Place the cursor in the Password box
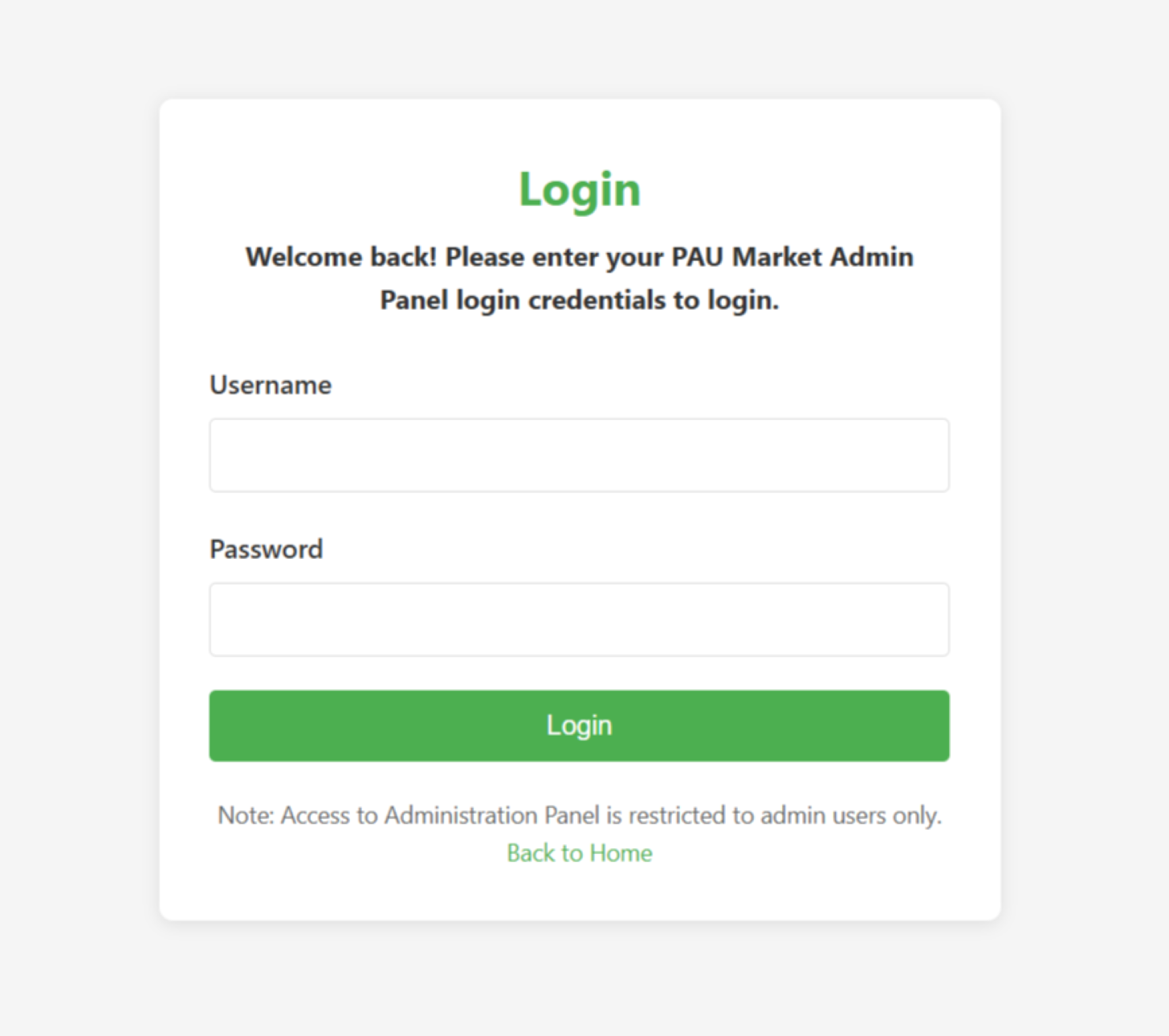The height and width of the screenshot is (1036, 1169). [579, 619]
